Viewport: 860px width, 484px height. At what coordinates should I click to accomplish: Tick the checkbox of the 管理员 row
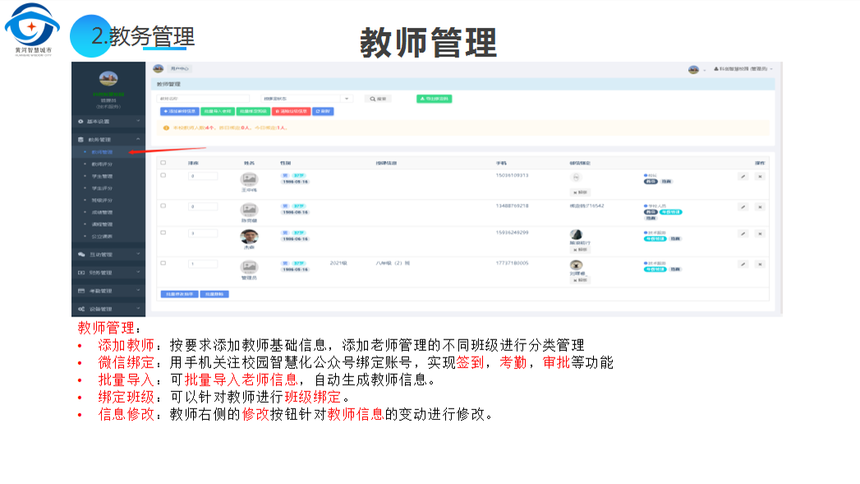pyautogui.click(x=163, y=263)
